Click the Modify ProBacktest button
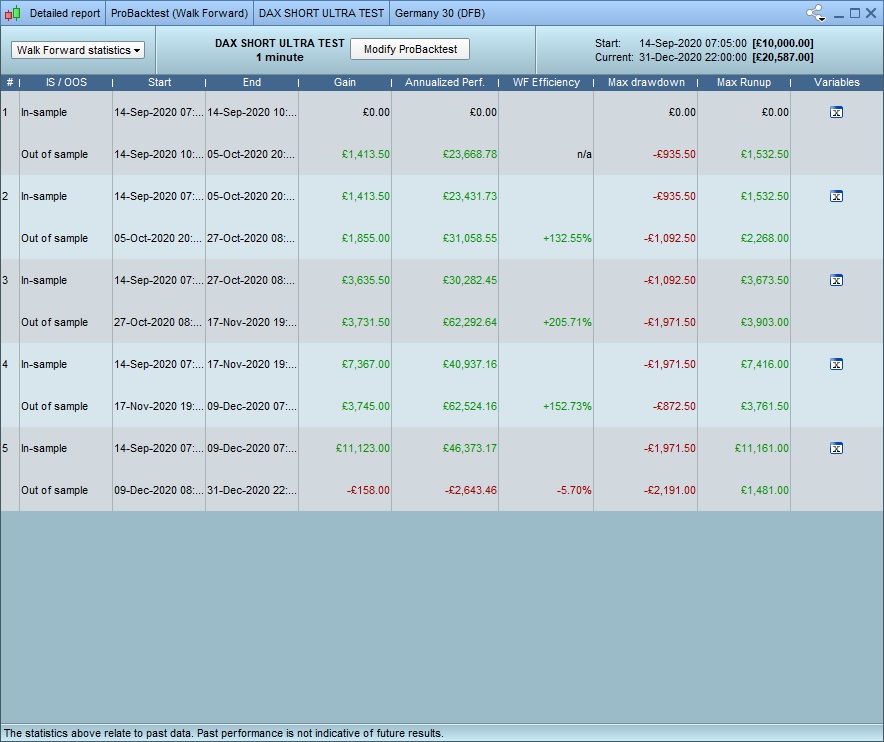The width and height of the screenshot is (884, 742). (410, 49)
